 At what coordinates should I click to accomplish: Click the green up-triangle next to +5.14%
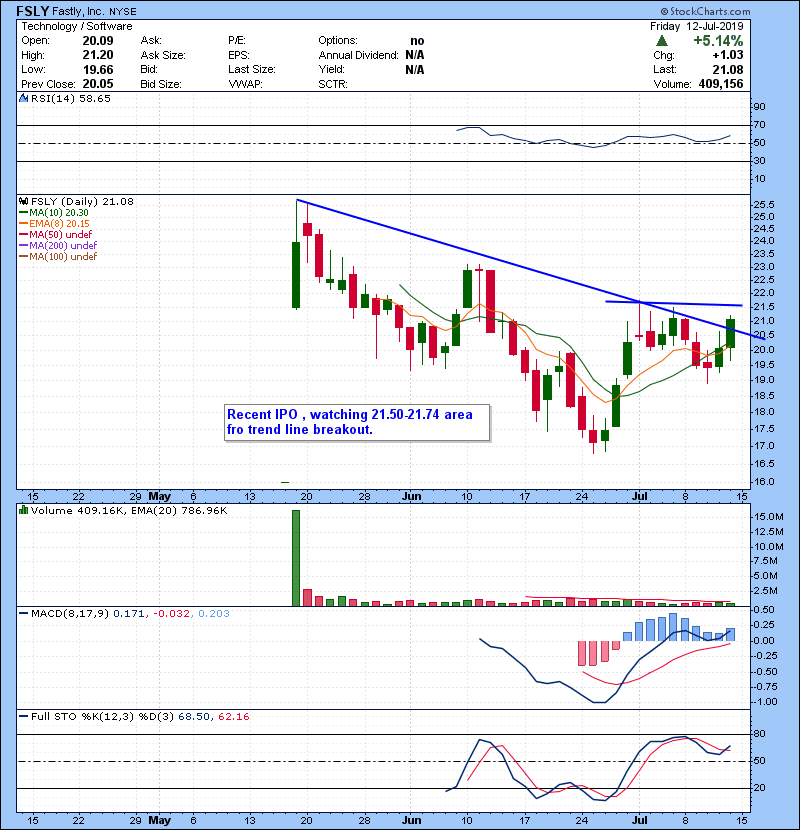(x=661, y=41)
